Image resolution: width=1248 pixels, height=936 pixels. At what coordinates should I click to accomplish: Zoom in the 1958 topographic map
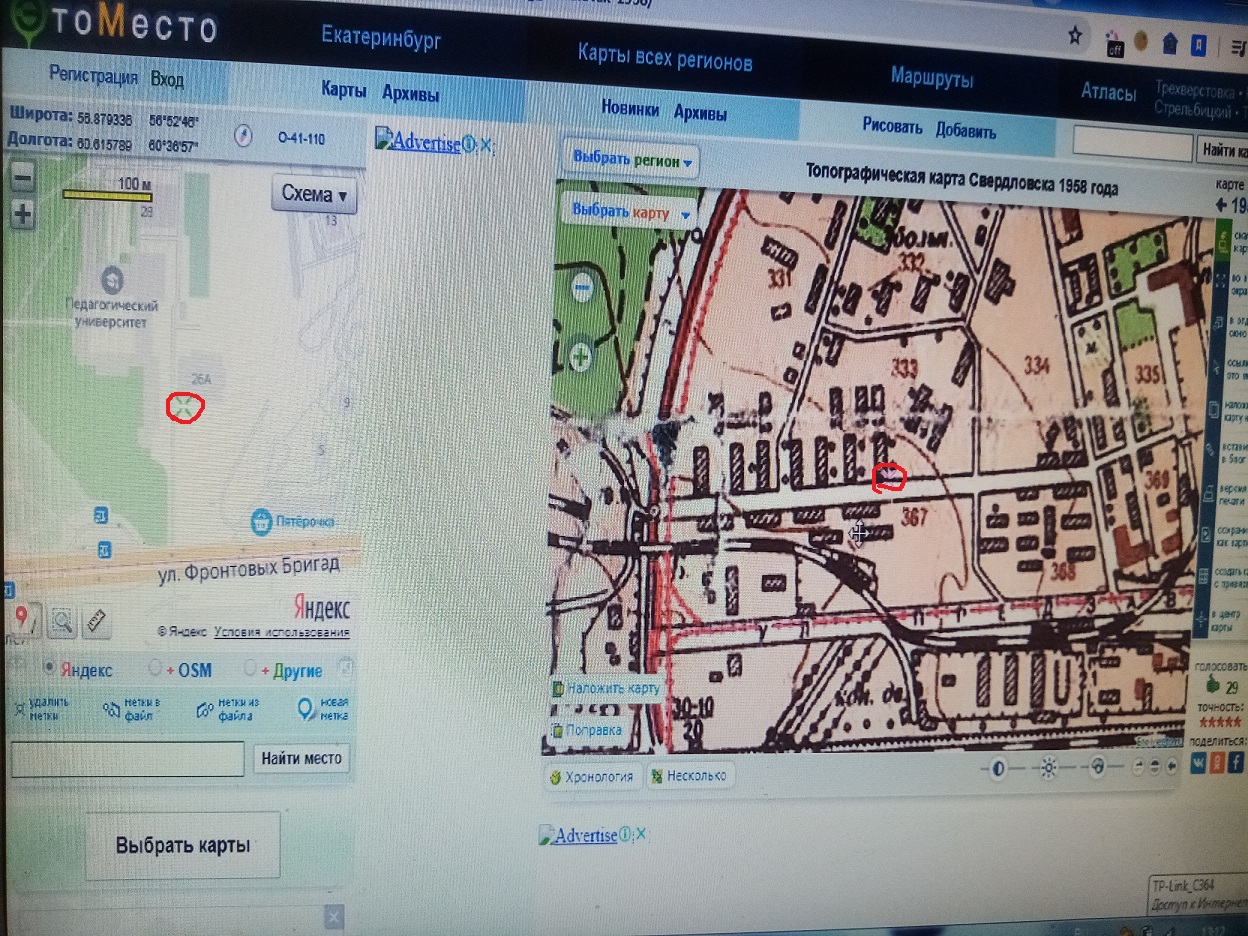click(581, 357)
